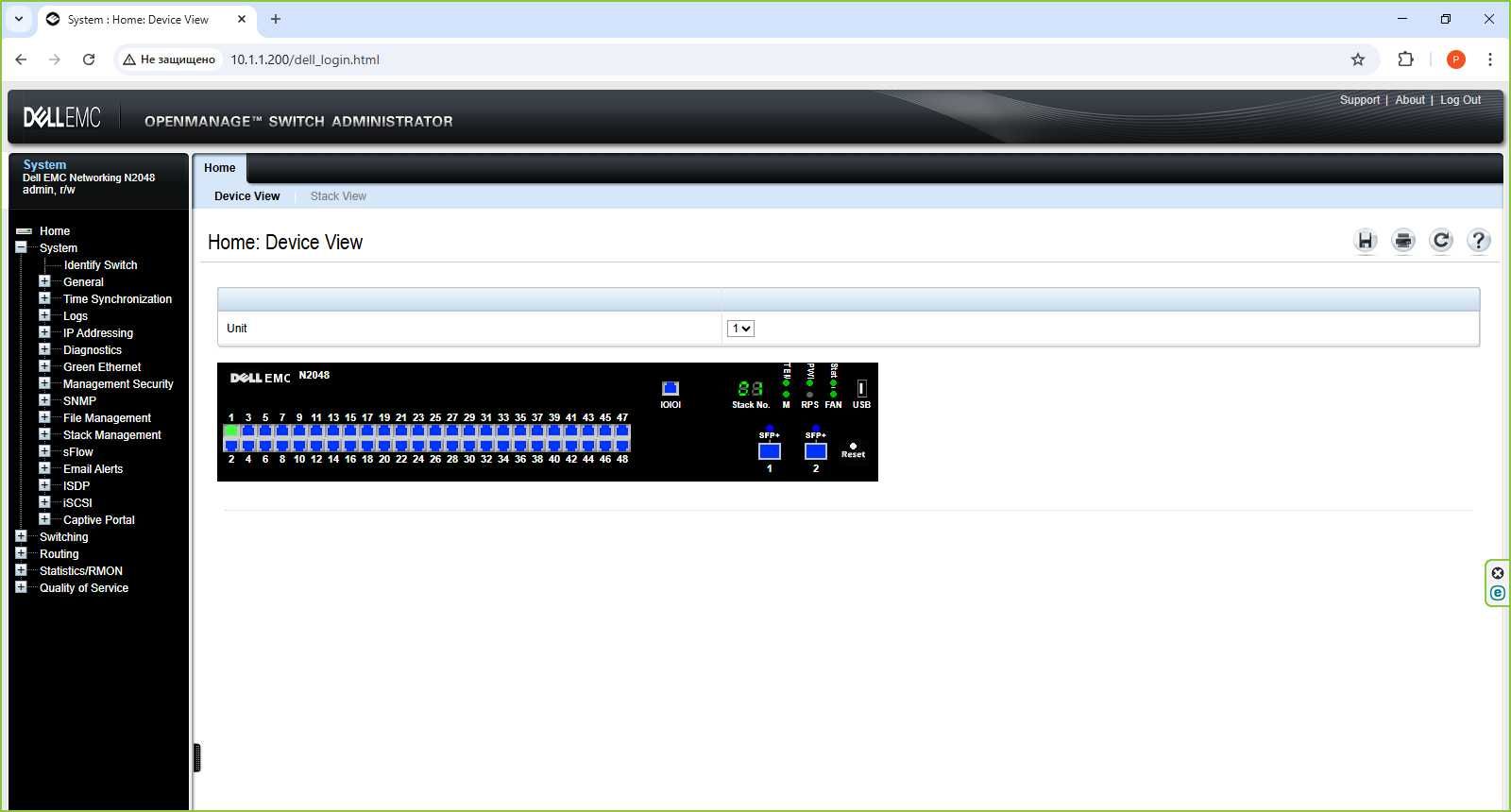Select iSCSI tree item

[x=77, y=503]
